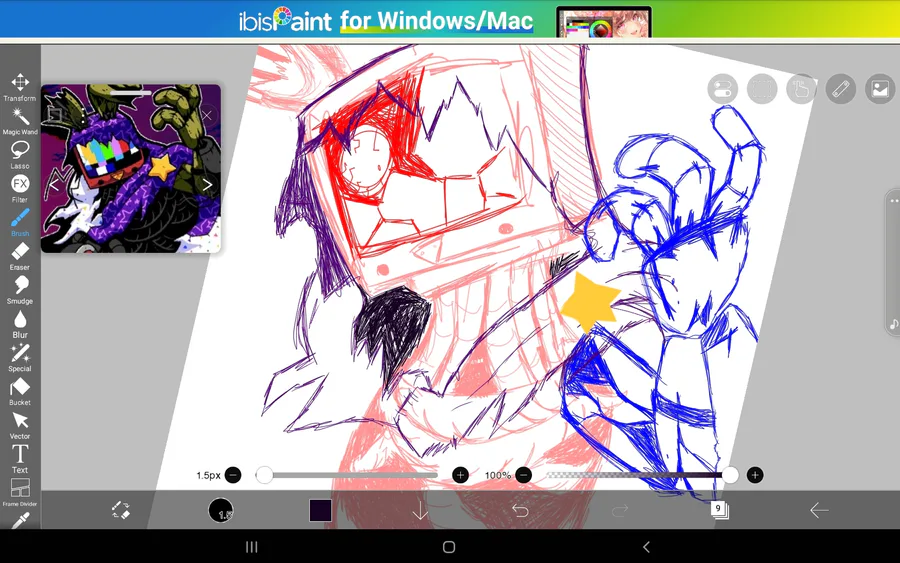Tap the down arrow in bottom bar
This screenshot has width=900, height=563.
coord(420,510)
